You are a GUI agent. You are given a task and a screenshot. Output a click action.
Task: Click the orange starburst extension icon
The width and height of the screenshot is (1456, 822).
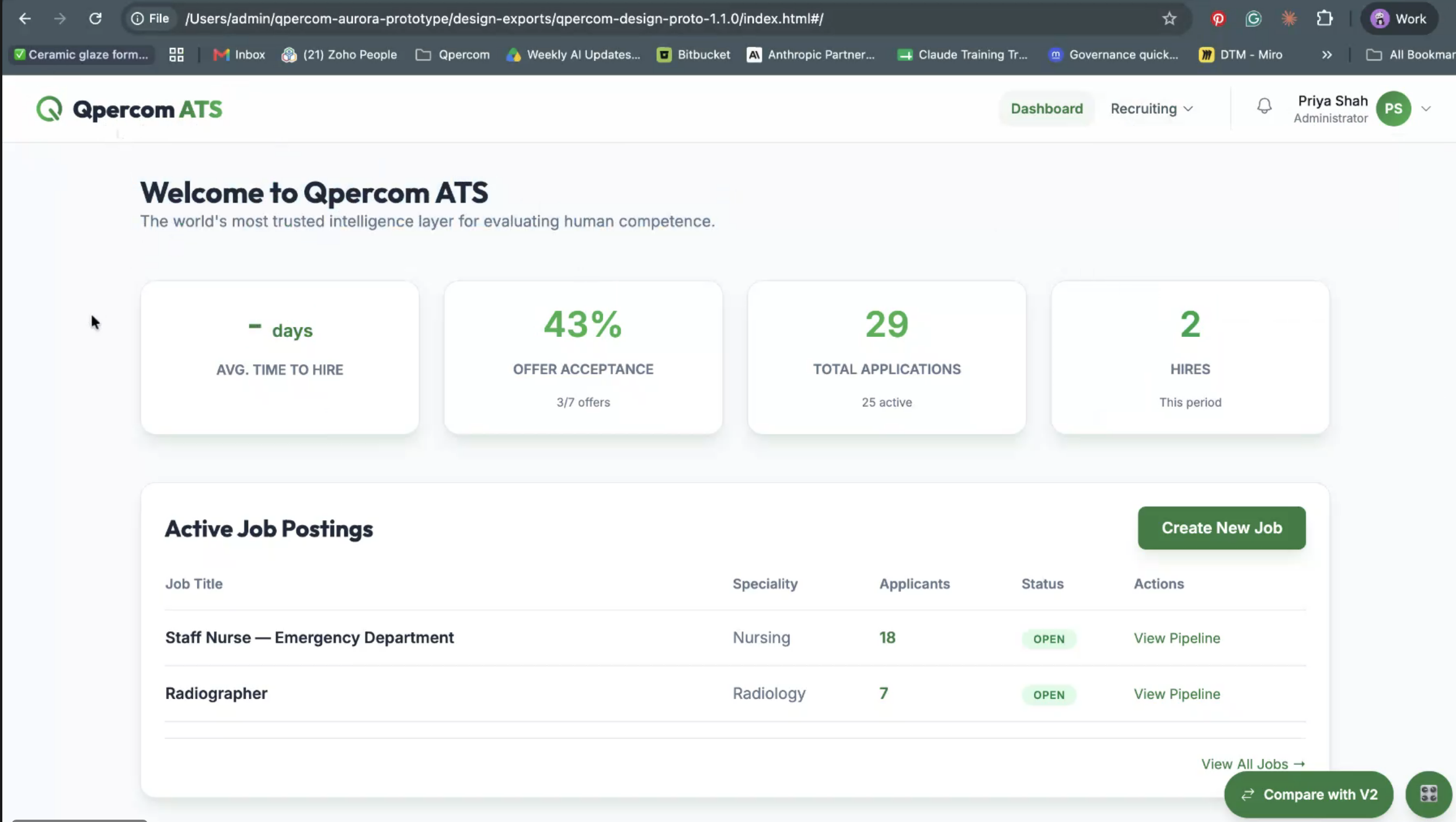1289,19
